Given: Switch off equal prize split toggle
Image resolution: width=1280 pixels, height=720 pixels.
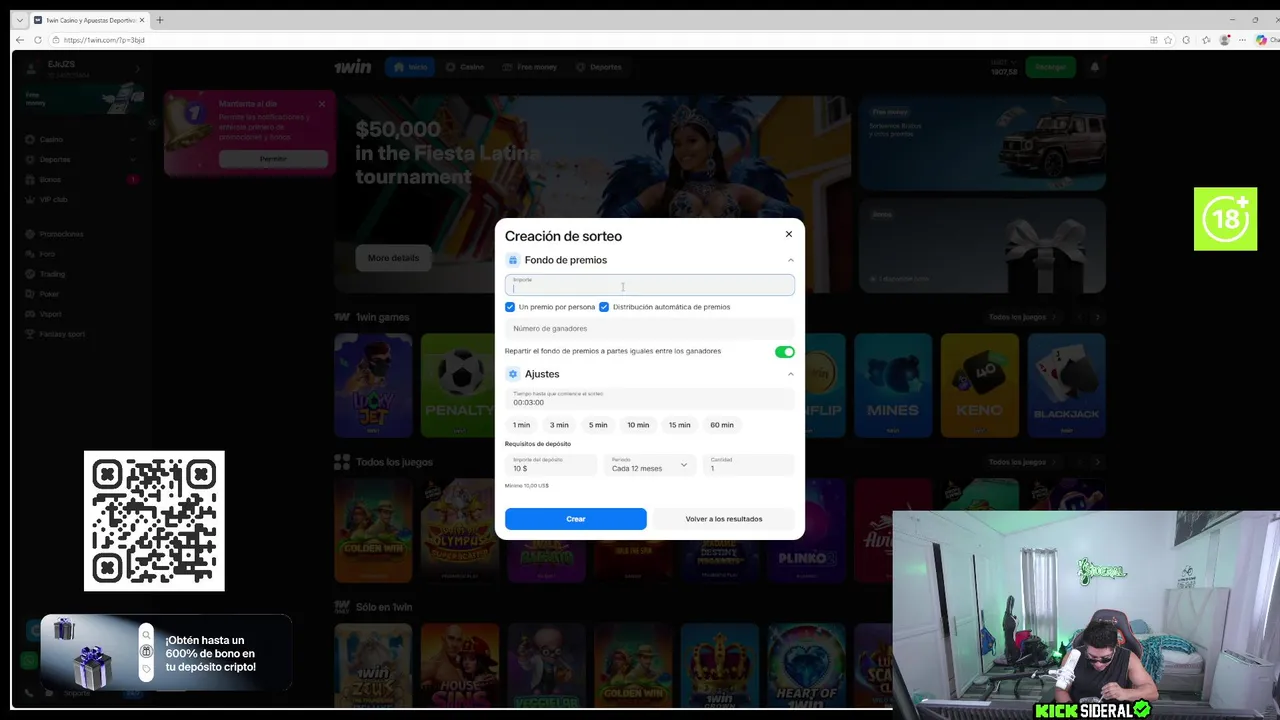Looking at the screenshot, I should coord(784,351).
